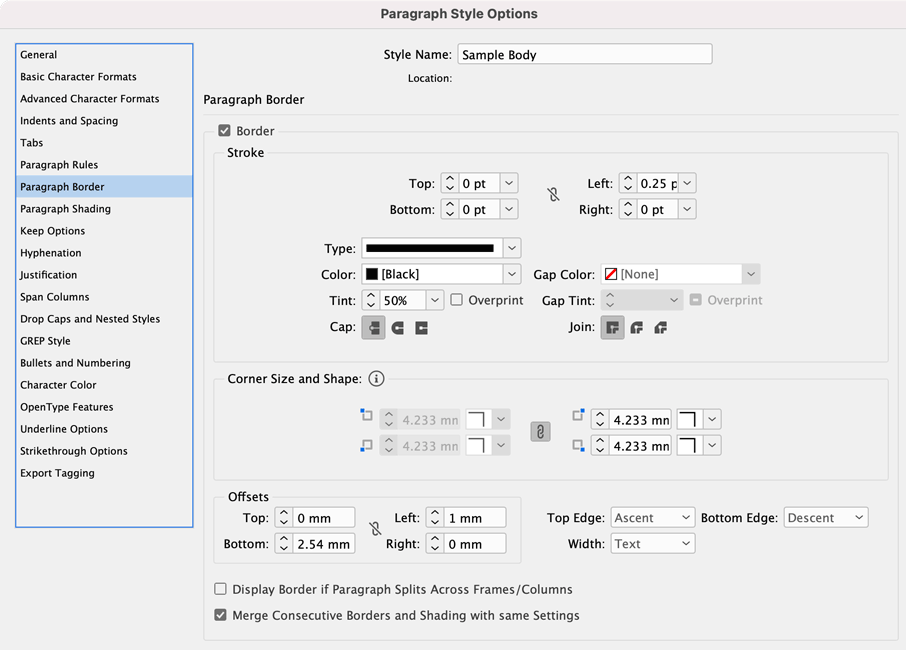Click the Left offset stepper arrows

[x=435, y=518]
